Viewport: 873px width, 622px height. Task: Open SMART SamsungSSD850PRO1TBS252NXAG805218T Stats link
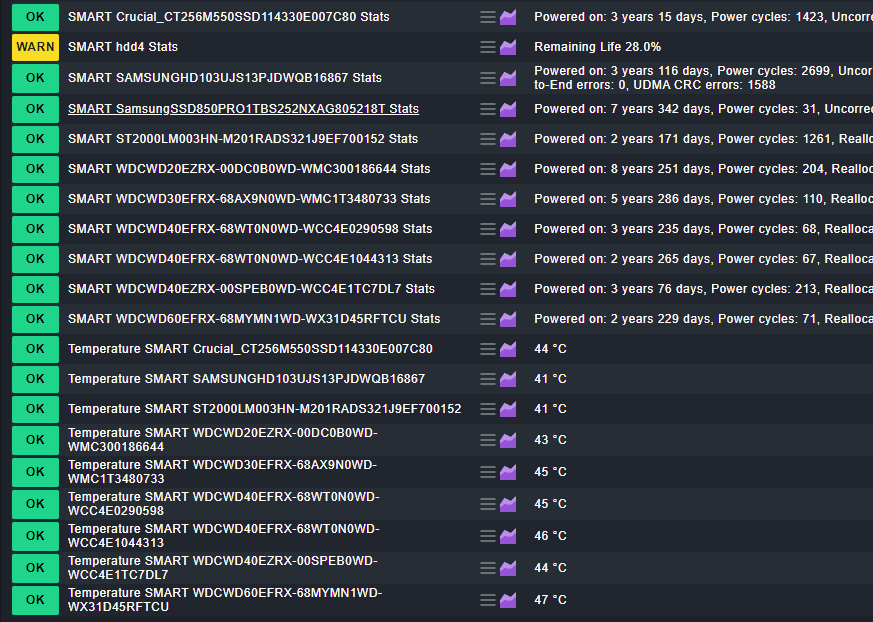(x=243, y=109)
